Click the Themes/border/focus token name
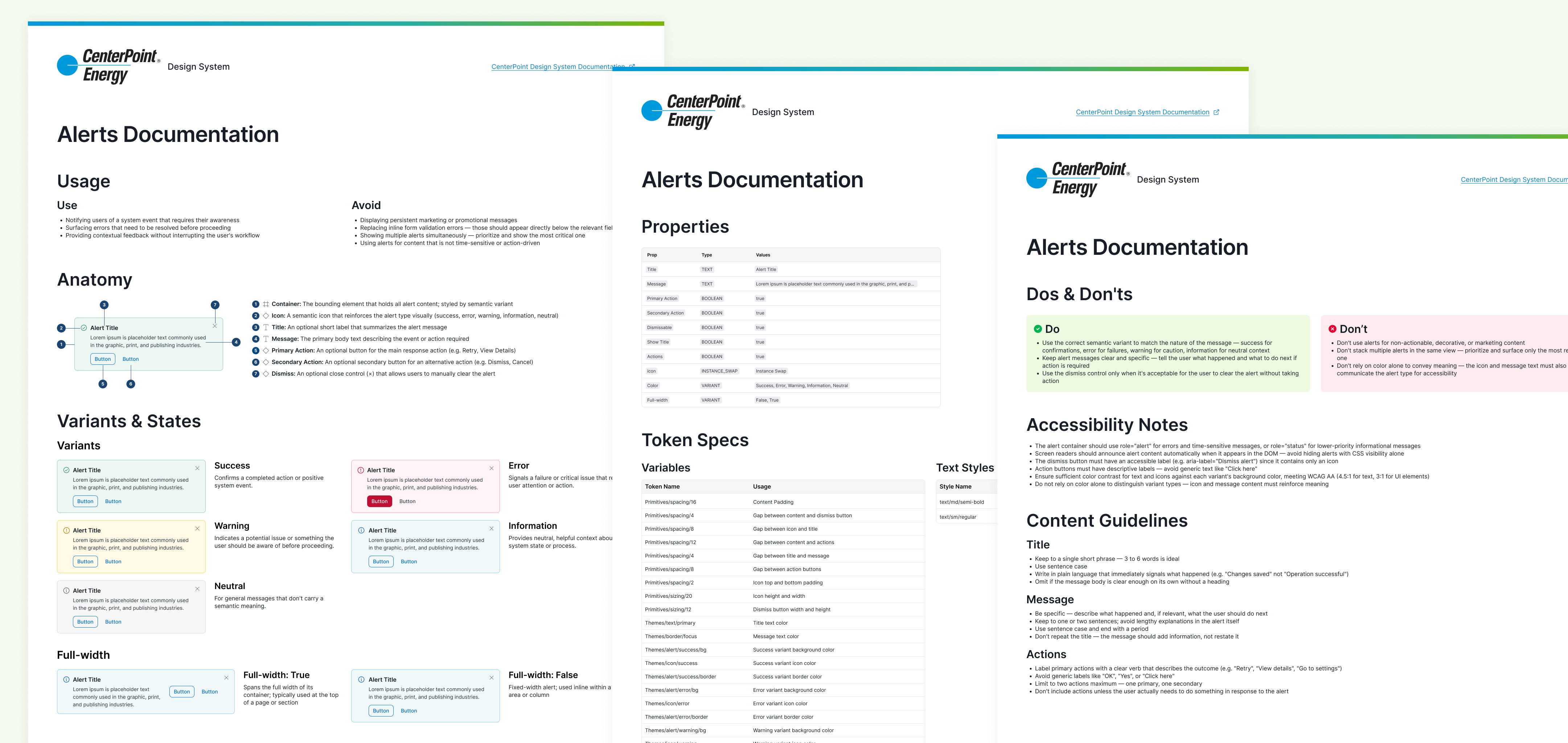 tap(671, 636)
